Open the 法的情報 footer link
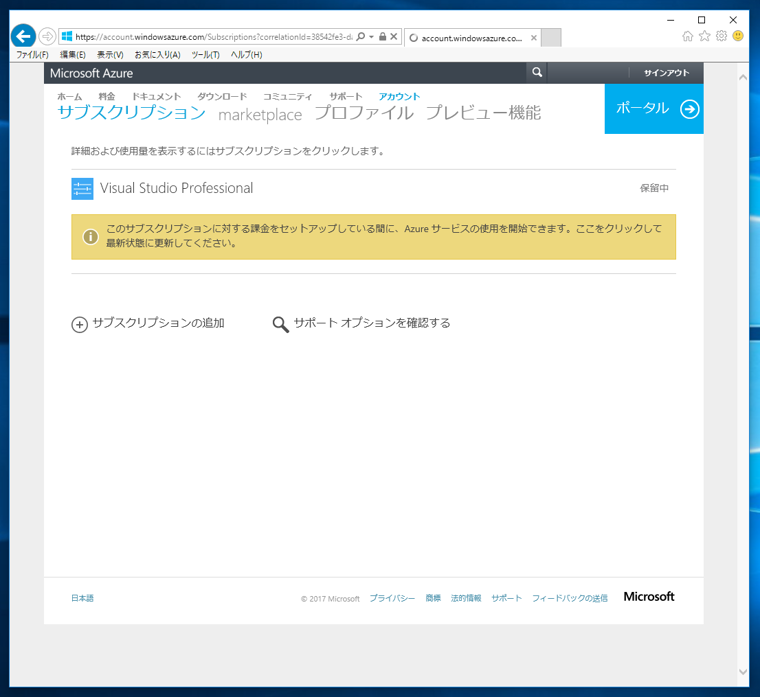 tap(466, 598)
